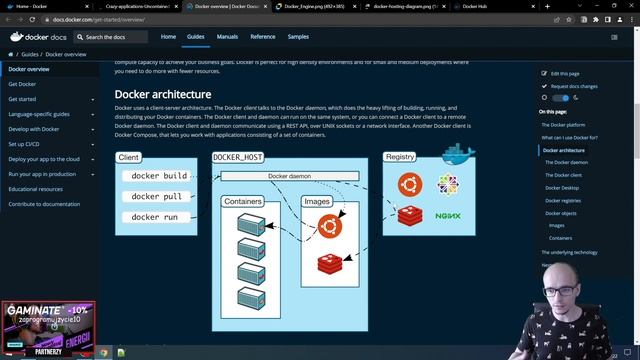Open Contribute to documentation link
Image resolution: width=640 pixels, height=360 pixels.
pos(44,204)
